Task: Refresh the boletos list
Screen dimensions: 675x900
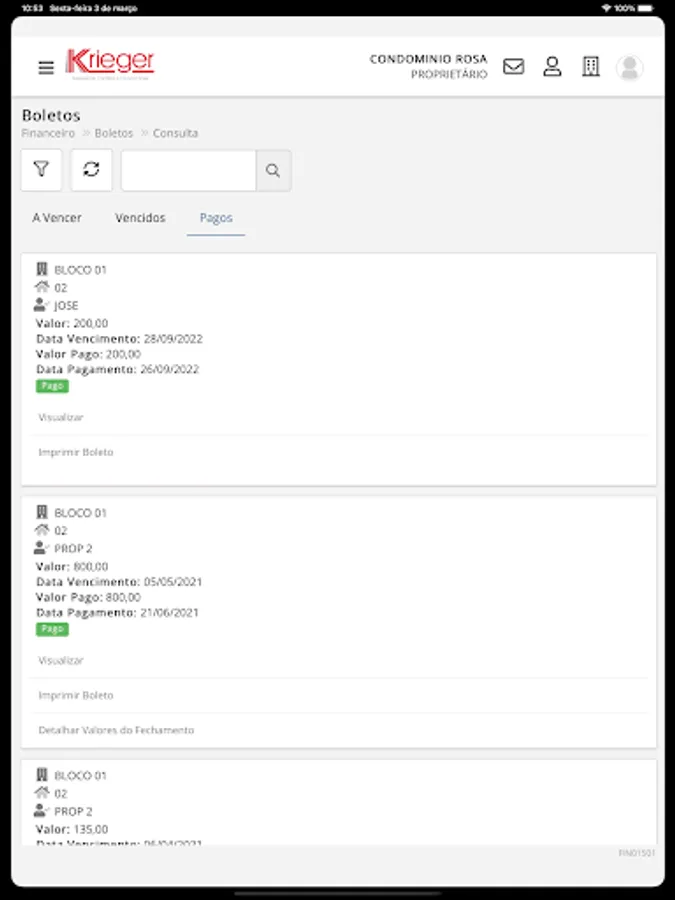Action: coord(91,170)
